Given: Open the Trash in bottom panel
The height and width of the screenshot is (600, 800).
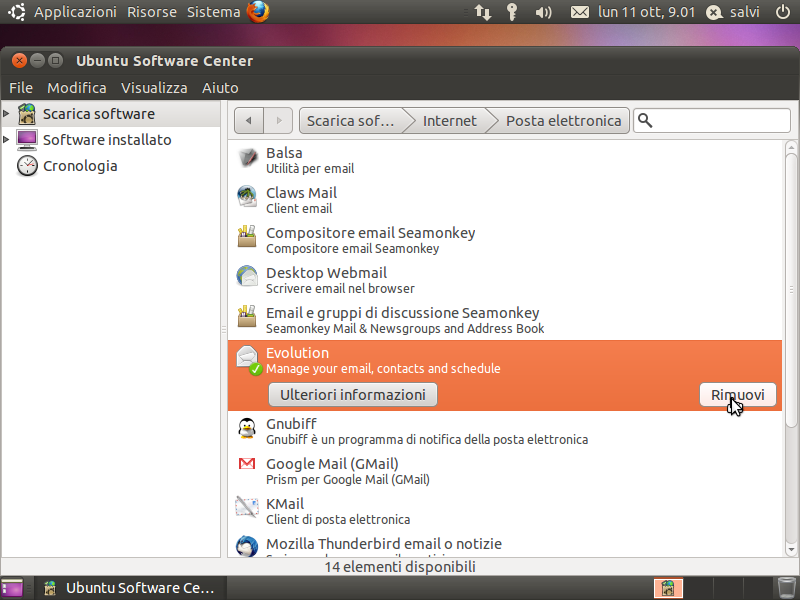Looking at the screenshot, I should 786,588.
